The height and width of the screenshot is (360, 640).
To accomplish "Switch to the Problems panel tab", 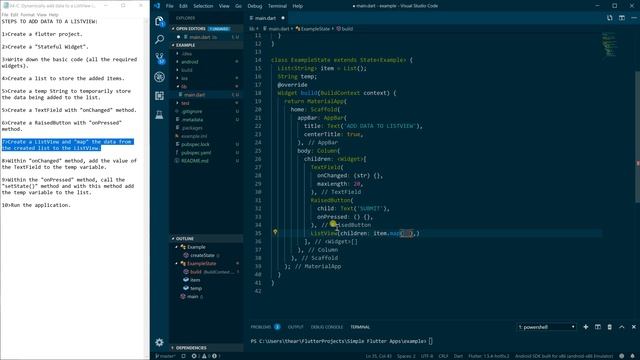I will [265, 327].
